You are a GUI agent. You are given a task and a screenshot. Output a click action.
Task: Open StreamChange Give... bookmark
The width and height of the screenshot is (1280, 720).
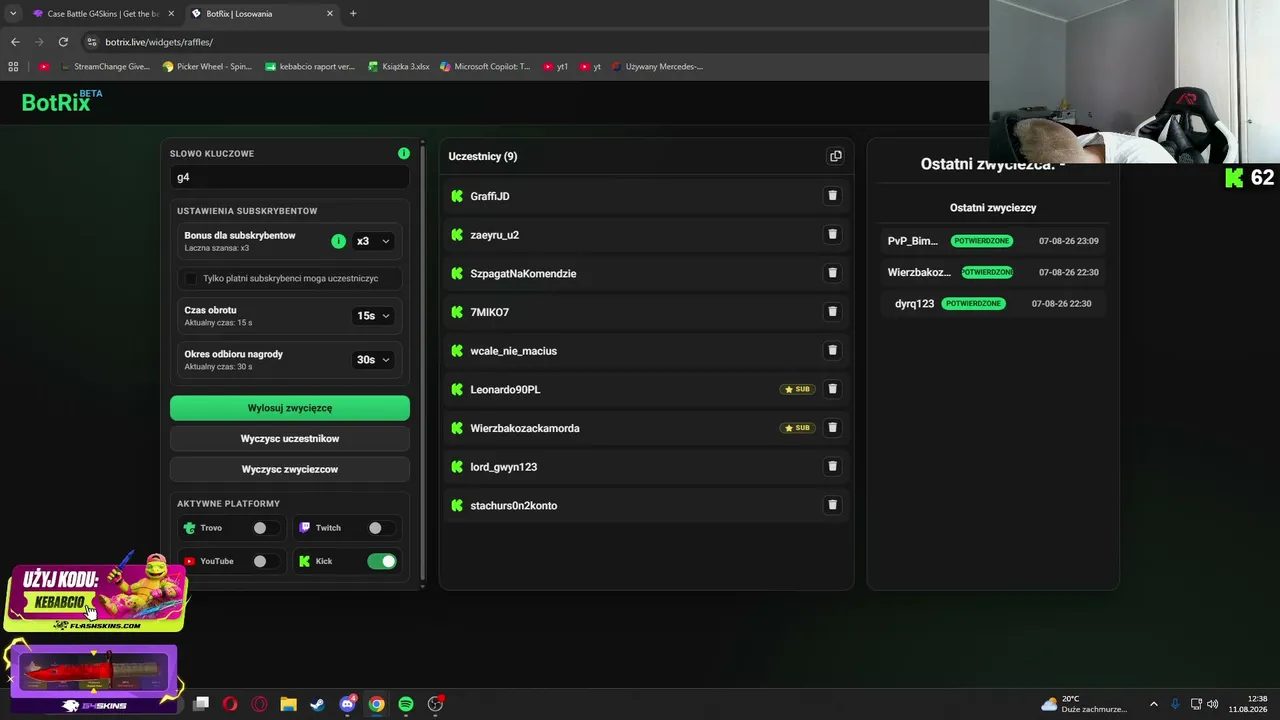point(104,67)
